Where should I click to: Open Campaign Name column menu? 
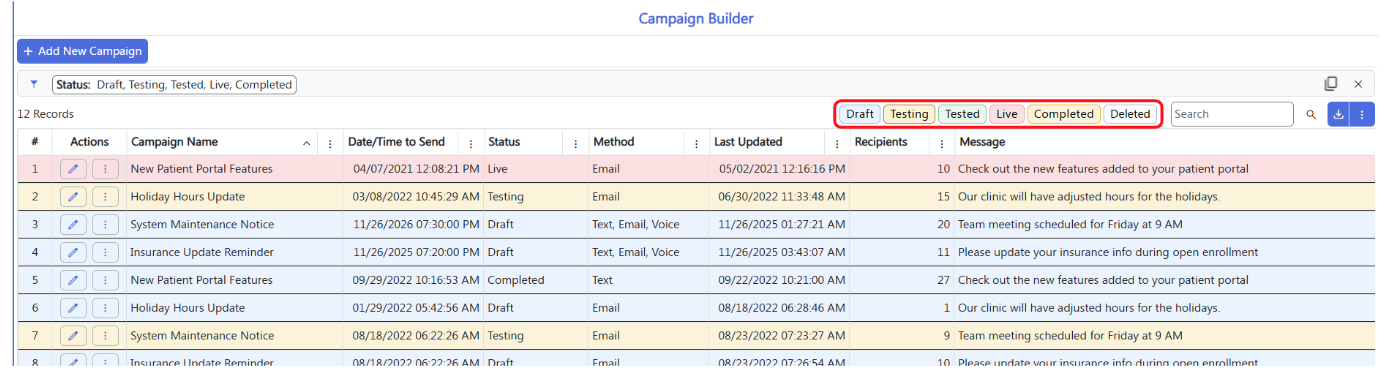coord(330,143)
